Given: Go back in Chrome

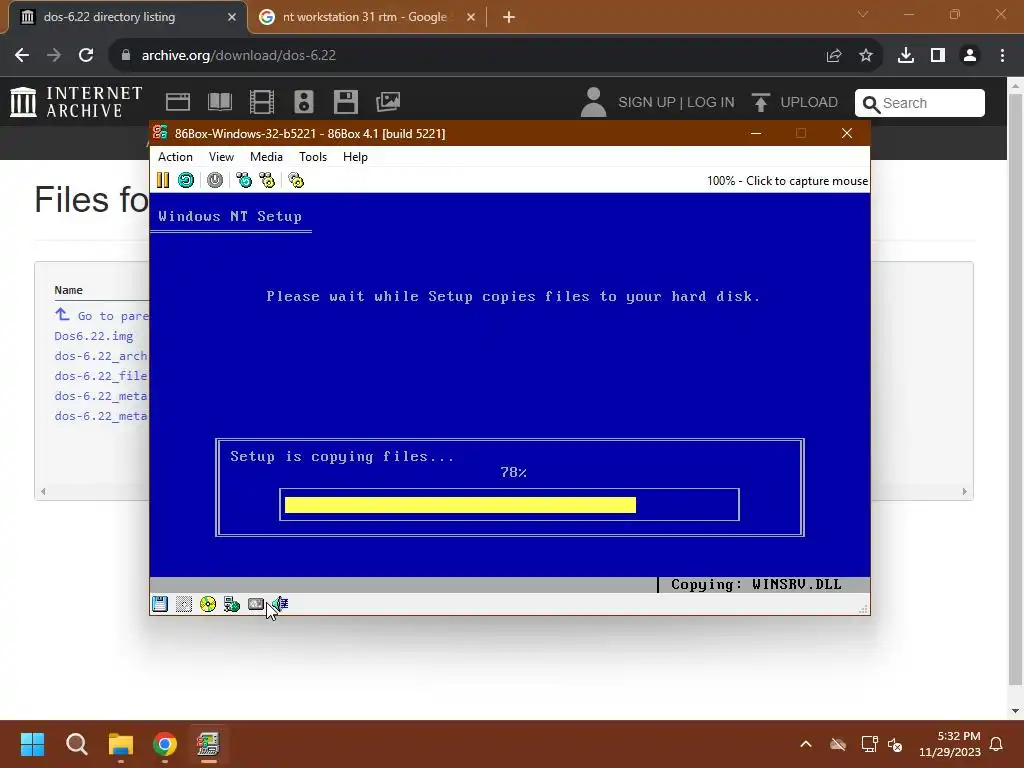Looking at the screenshot, I should point(22,56).
